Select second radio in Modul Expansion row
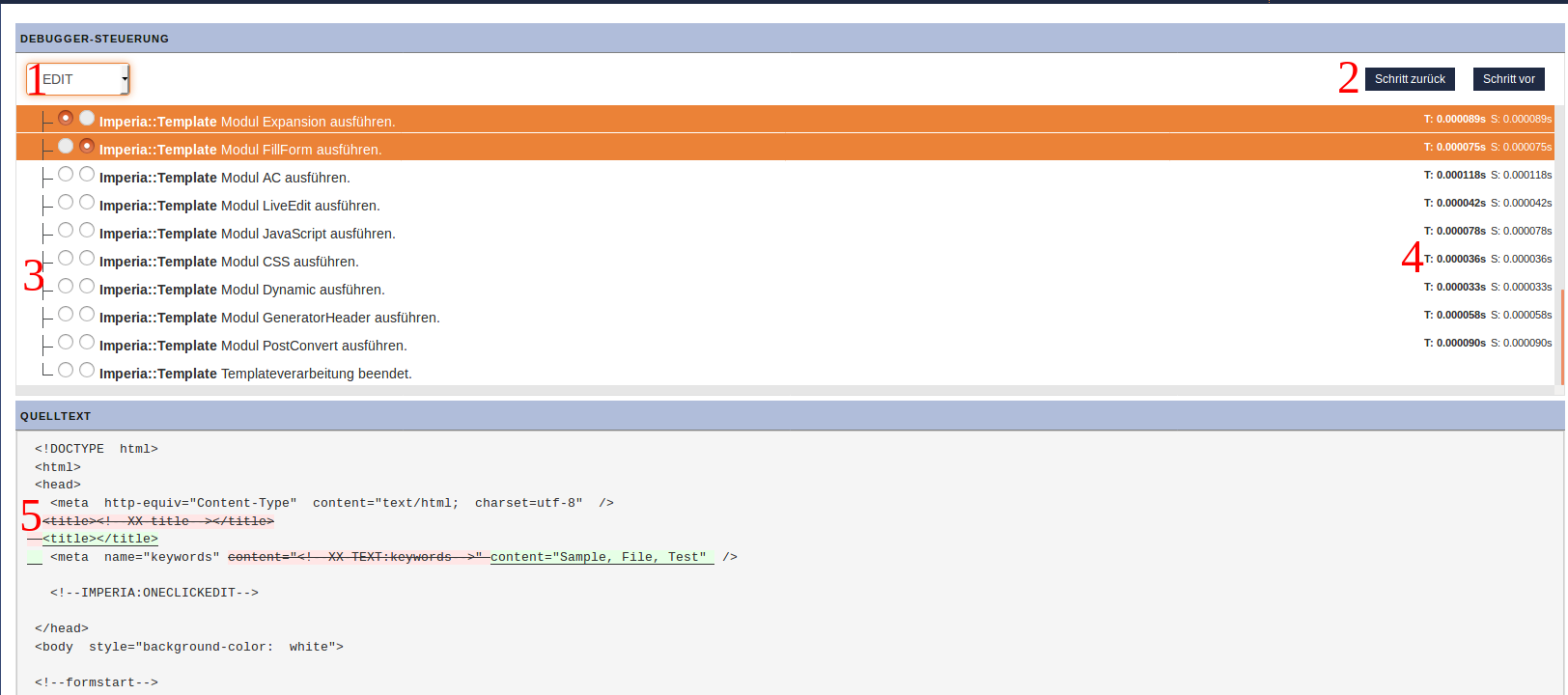This screenshot has width=1568, height=695. coord(87,118)
